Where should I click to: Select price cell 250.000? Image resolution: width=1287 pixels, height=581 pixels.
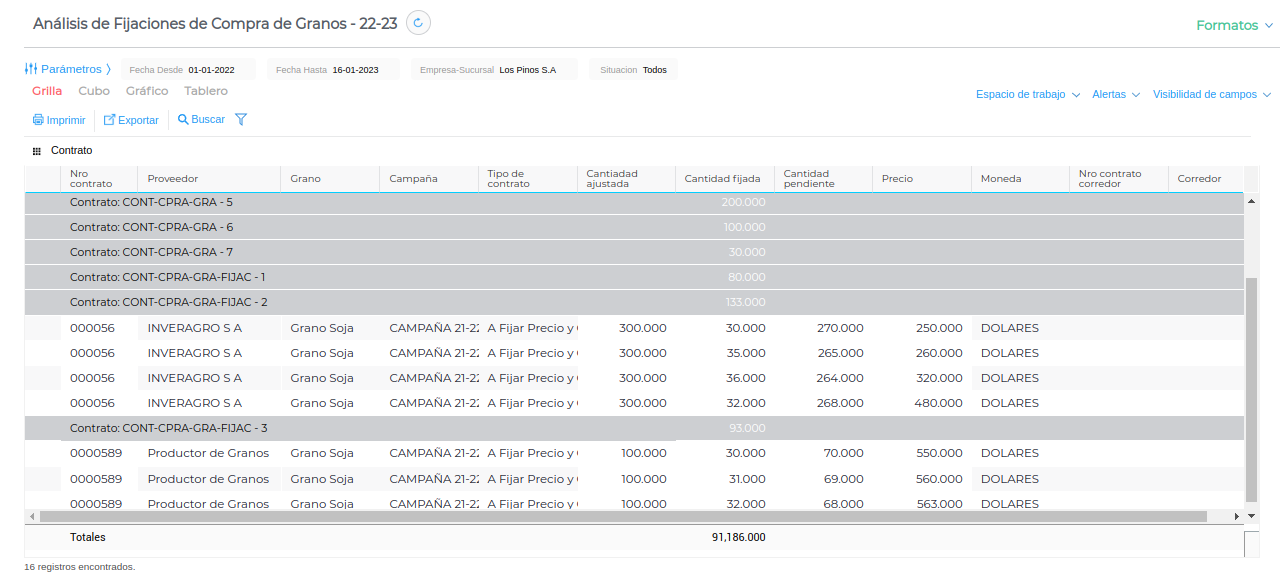(922, 328)
